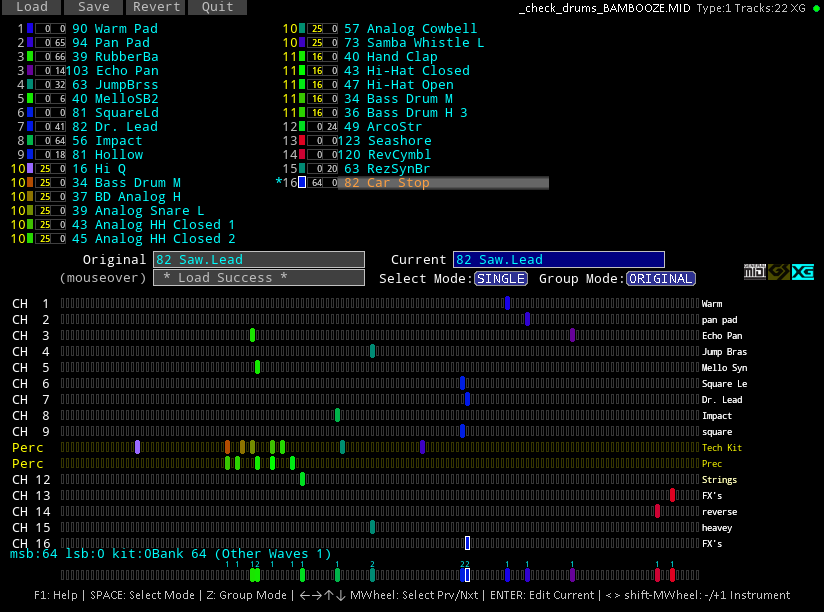Screen dimensions: 824x612
Task: Click the Current instrument field 82 Saw.Lead
Action: (x=558, y=260)
